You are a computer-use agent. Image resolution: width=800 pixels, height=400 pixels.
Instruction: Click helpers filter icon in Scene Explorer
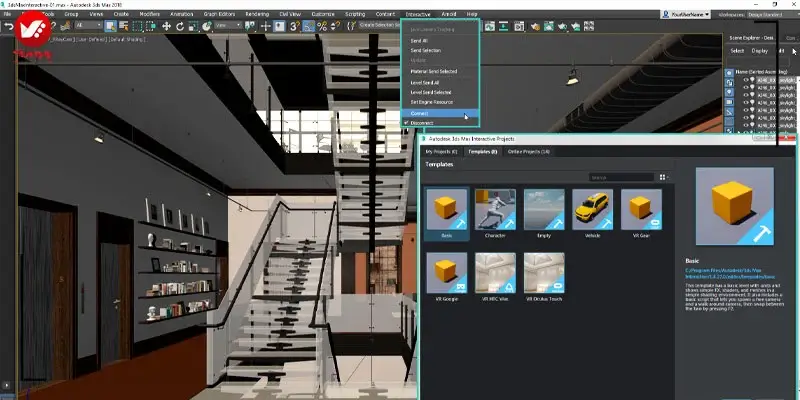point(729,111)
